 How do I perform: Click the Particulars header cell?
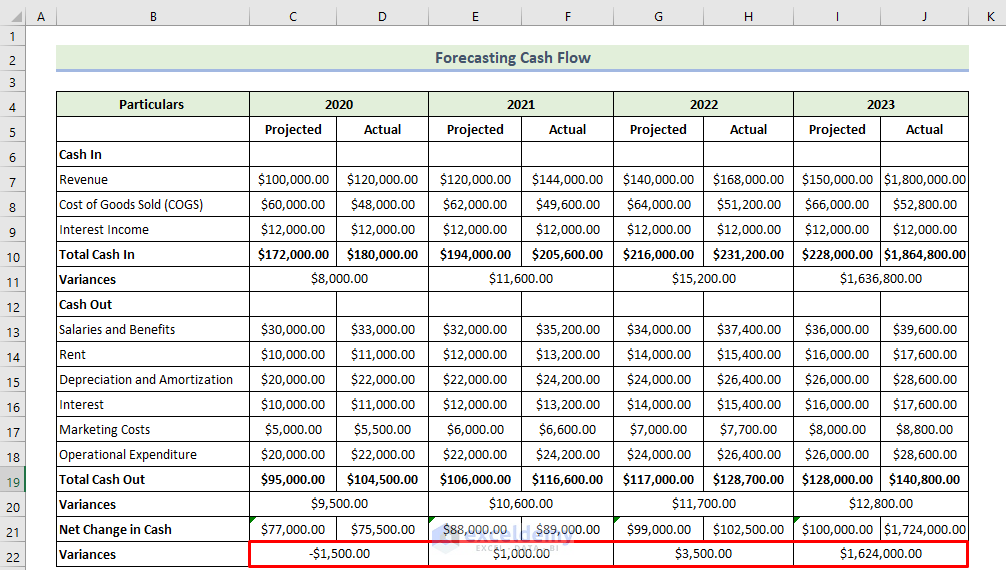152,105
